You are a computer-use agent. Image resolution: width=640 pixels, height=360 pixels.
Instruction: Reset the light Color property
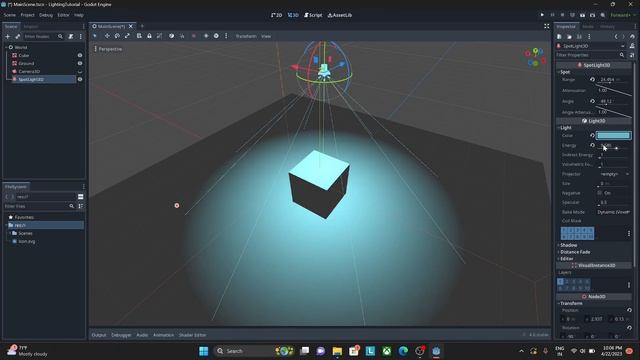[x=592, y=136]
